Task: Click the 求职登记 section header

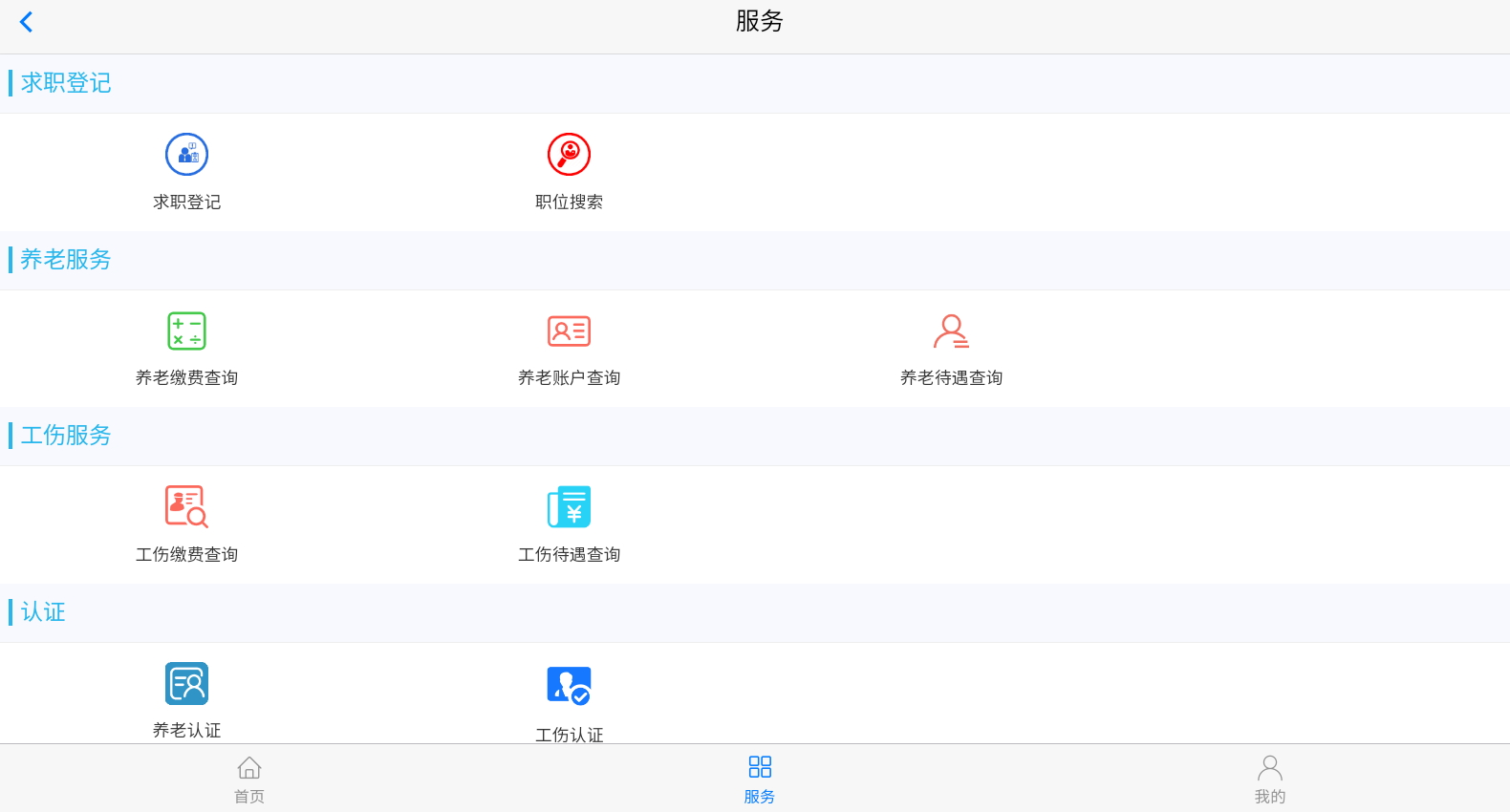Action: click(x=66, y=83)
